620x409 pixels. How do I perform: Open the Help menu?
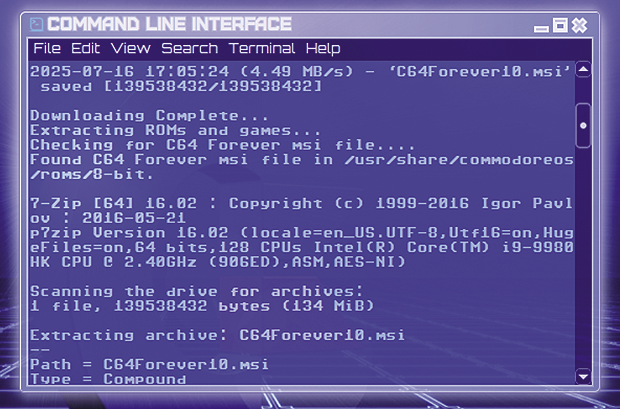point(323,49)
